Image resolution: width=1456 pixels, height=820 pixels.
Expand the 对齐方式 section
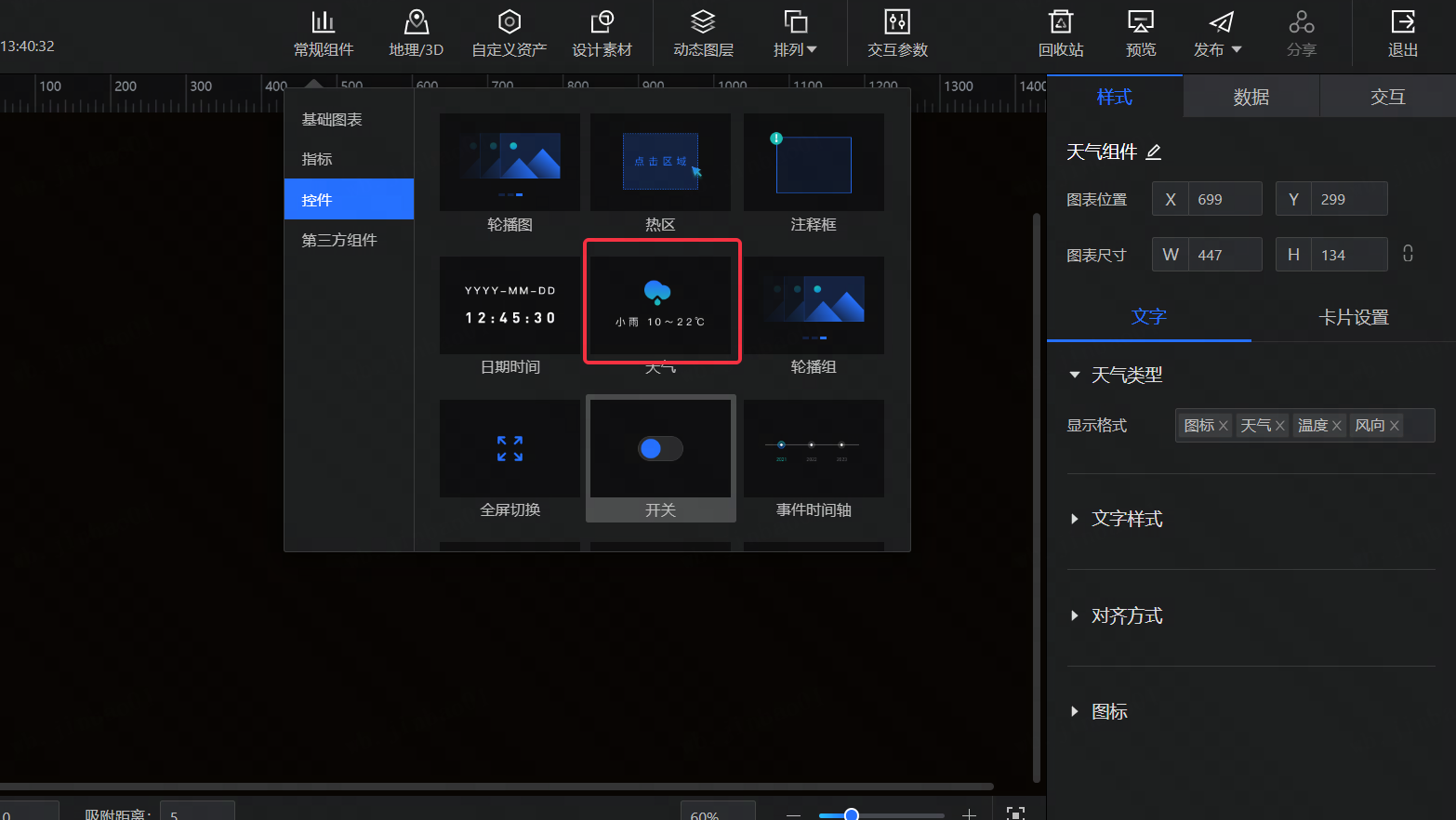(x=1076, y=615)
